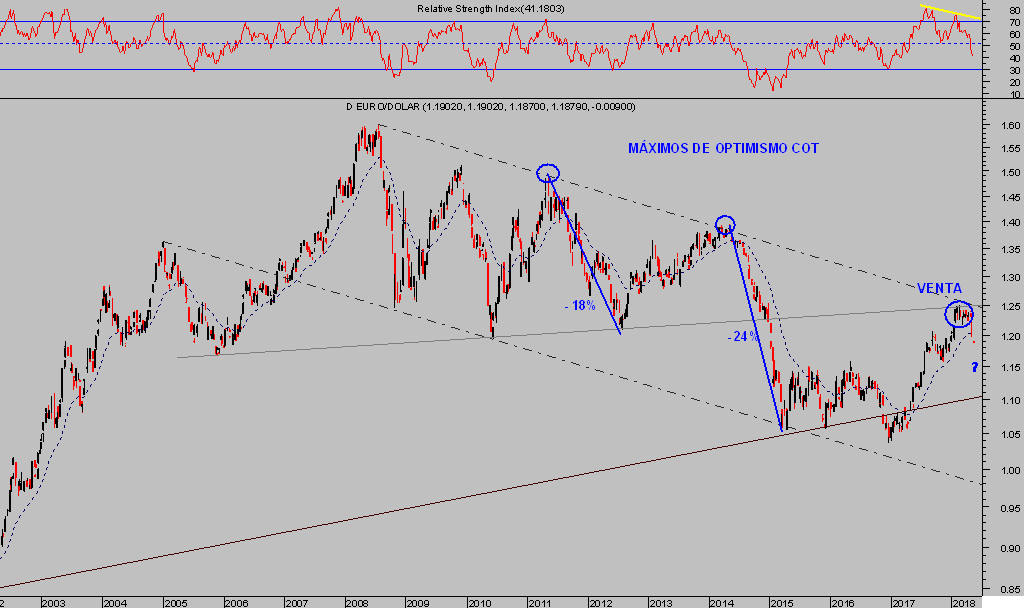Click the -24% decline label
The height and width of the screenshot is (608, 1024).
[742, 337]
